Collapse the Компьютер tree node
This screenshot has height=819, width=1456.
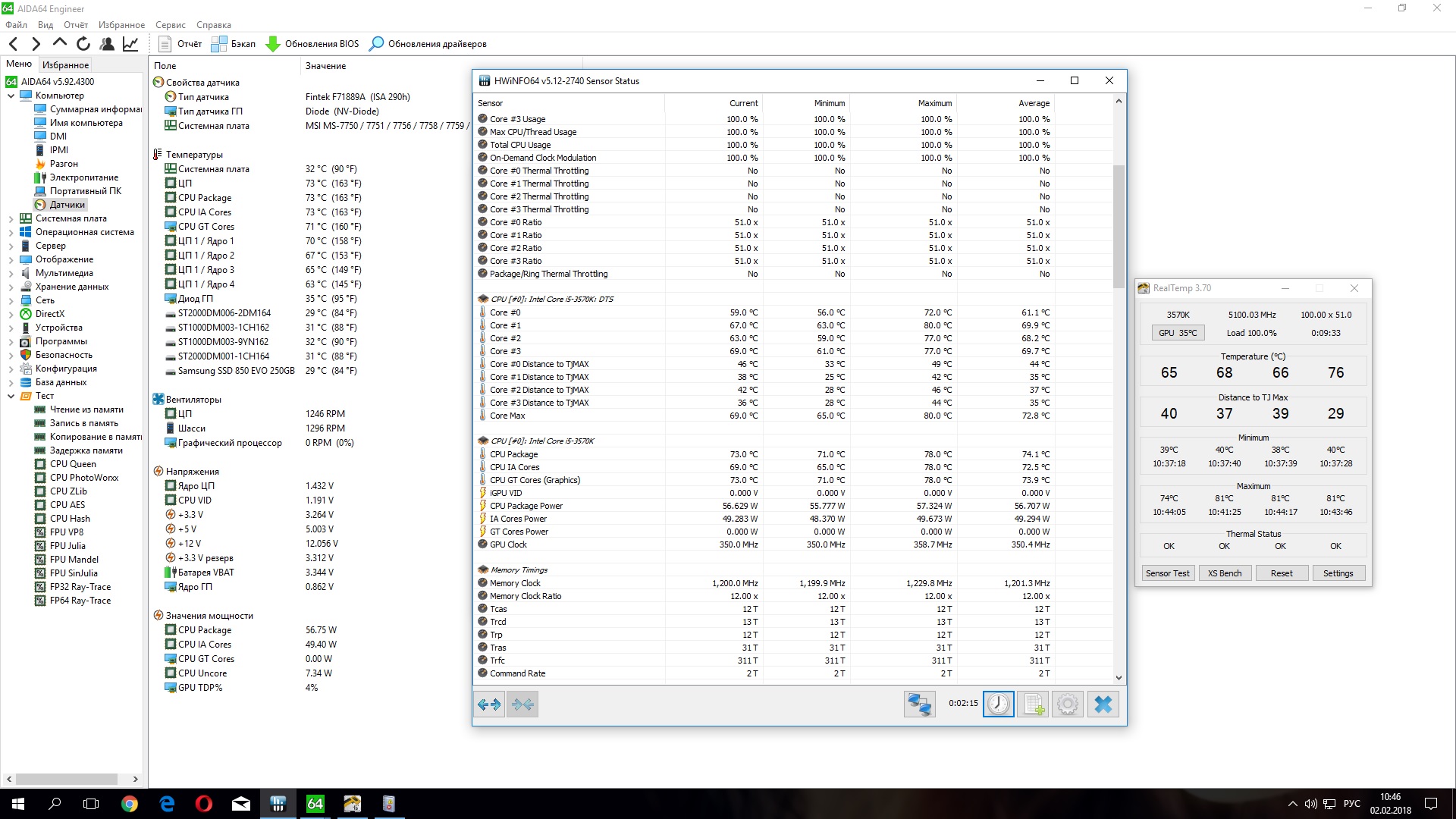click(11, 96)
